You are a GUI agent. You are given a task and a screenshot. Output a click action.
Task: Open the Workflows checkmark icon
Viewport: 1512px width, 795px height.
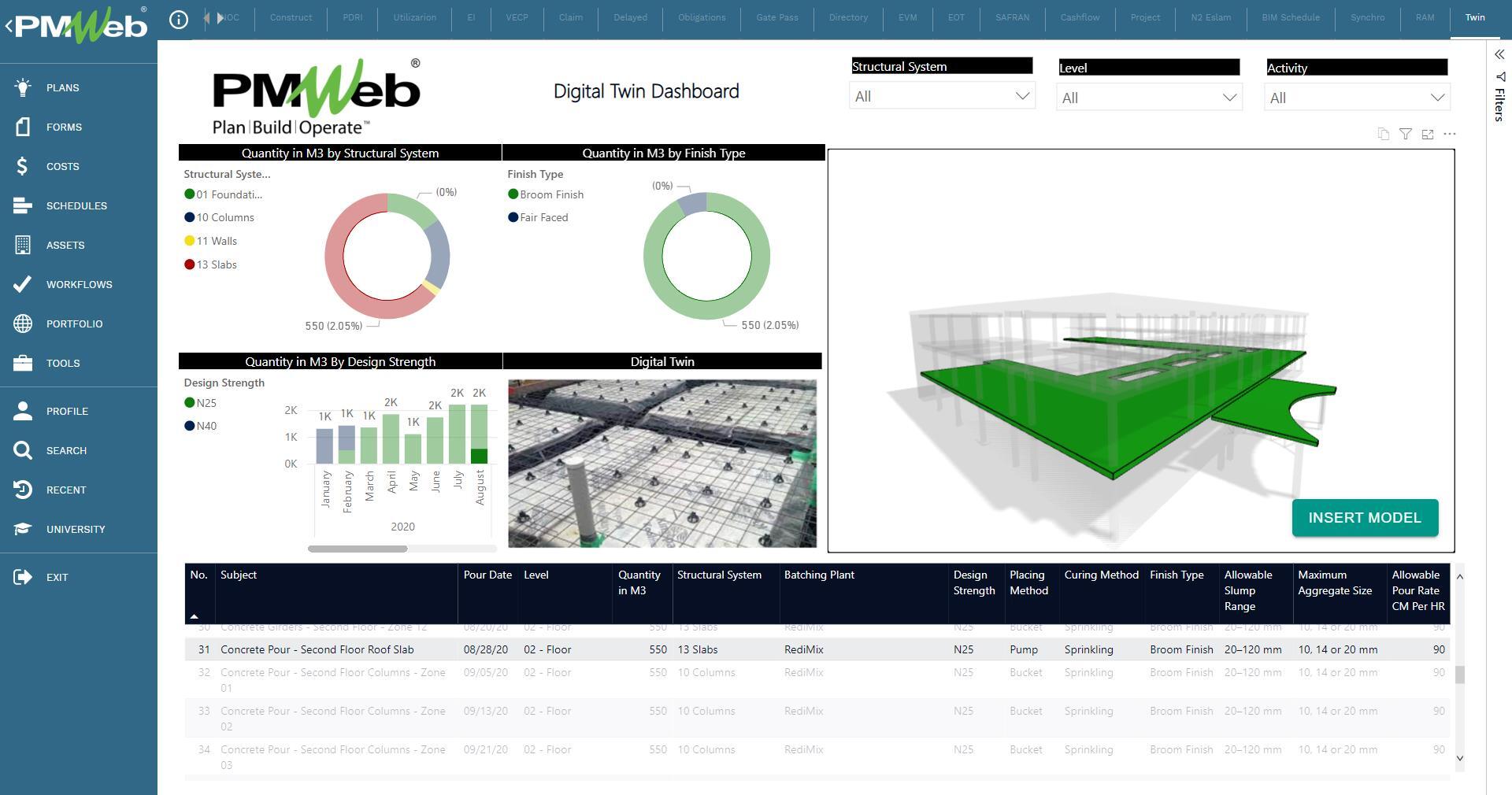coord(23,284)
